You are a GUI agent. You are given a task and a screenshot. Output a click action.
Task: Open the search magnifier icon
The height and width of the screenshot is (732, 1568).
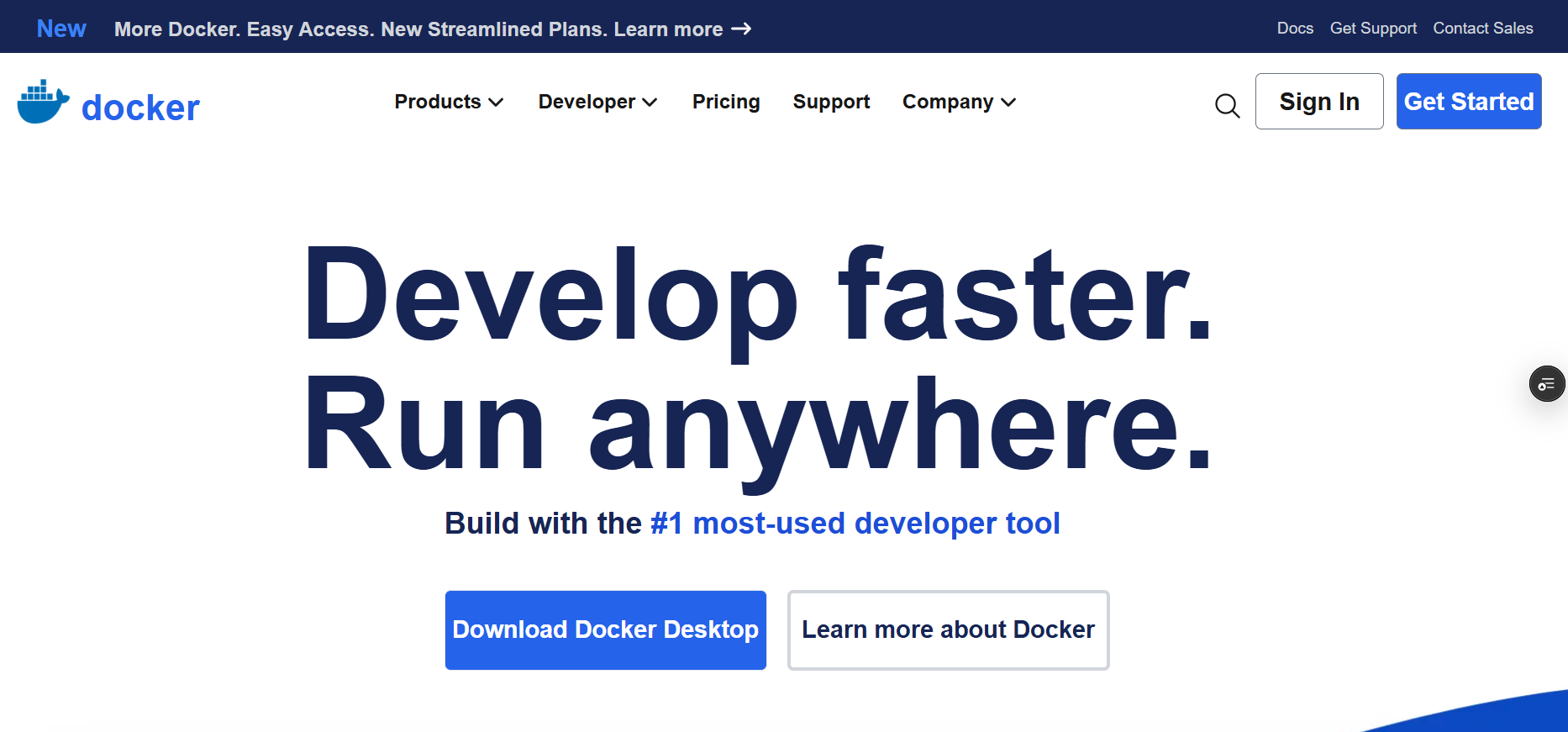point(1227,105)
